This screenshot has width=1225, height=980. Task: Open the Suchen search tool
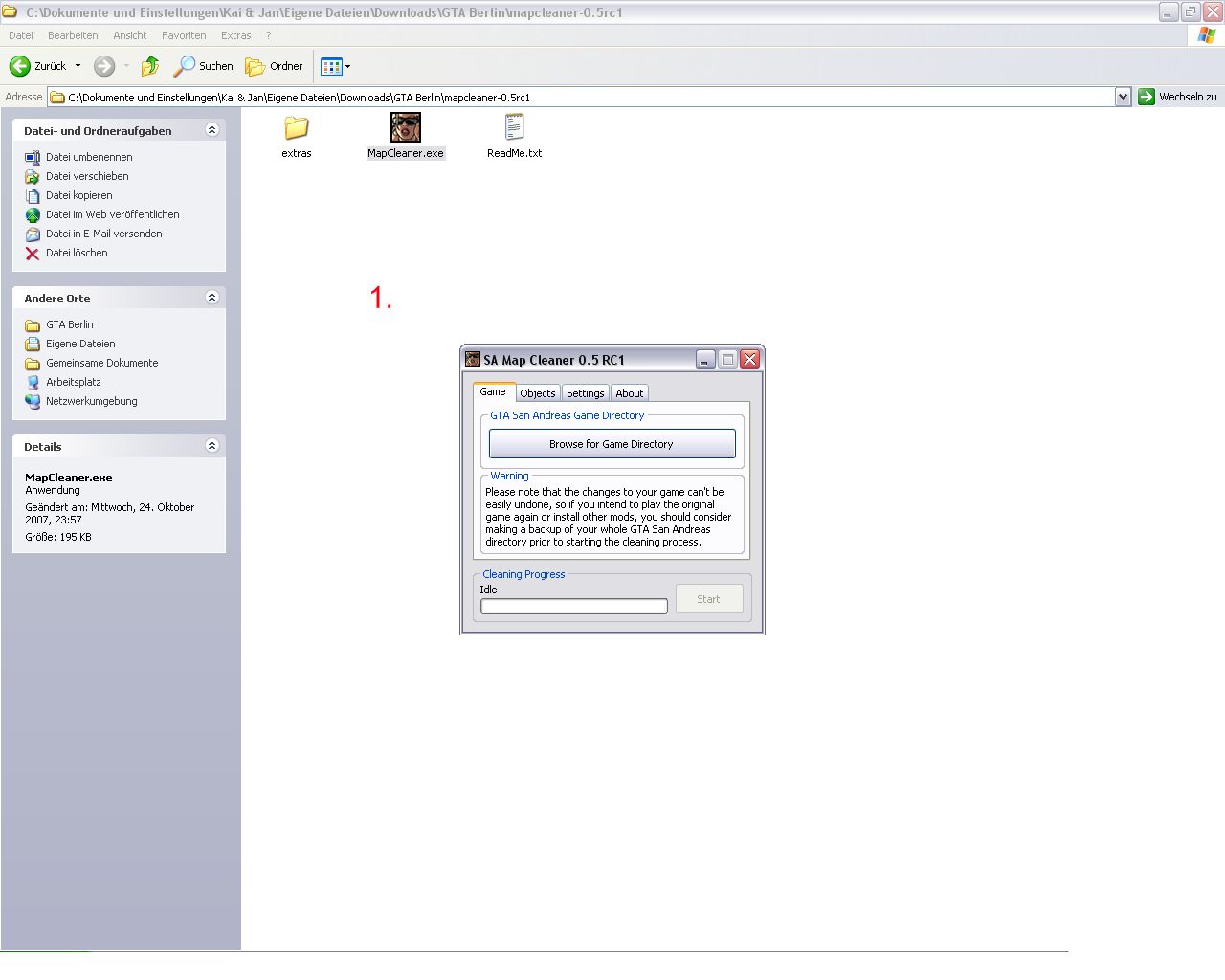203,66
